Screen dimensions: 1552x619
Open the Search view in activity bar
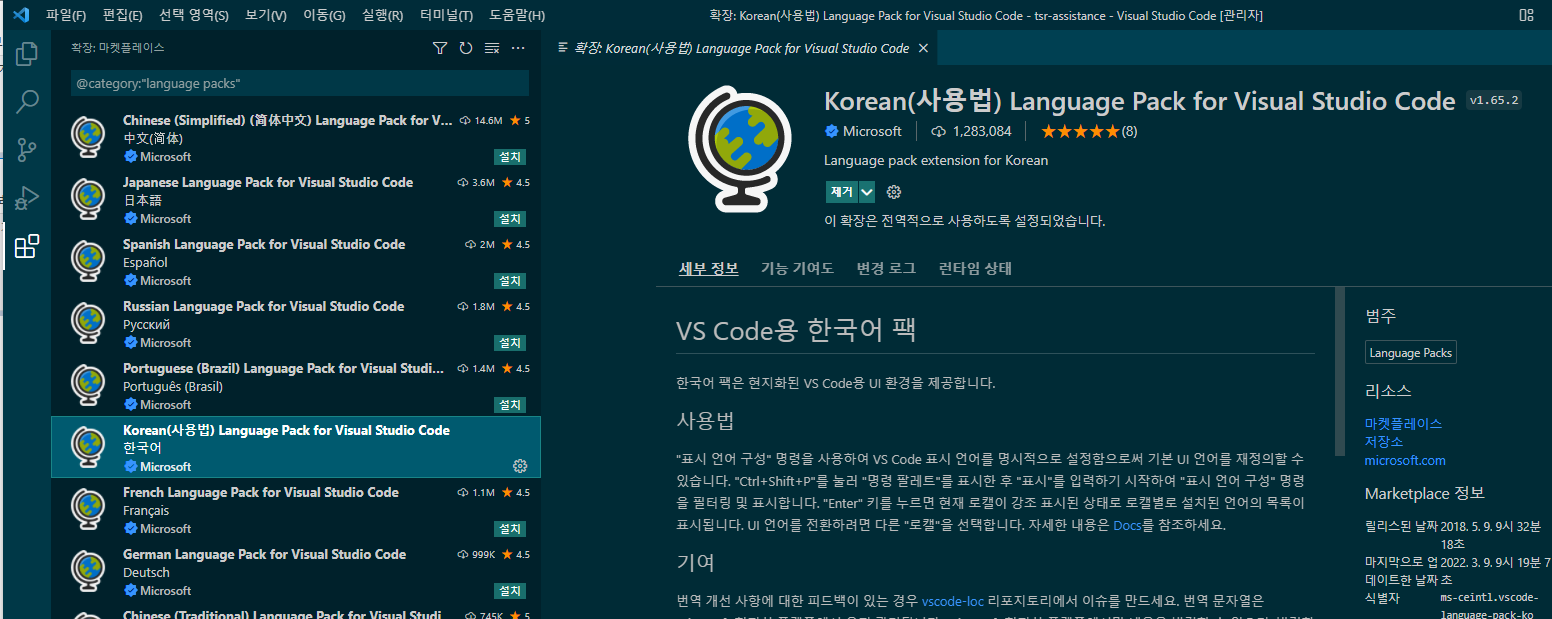click(x=27, y=101)
